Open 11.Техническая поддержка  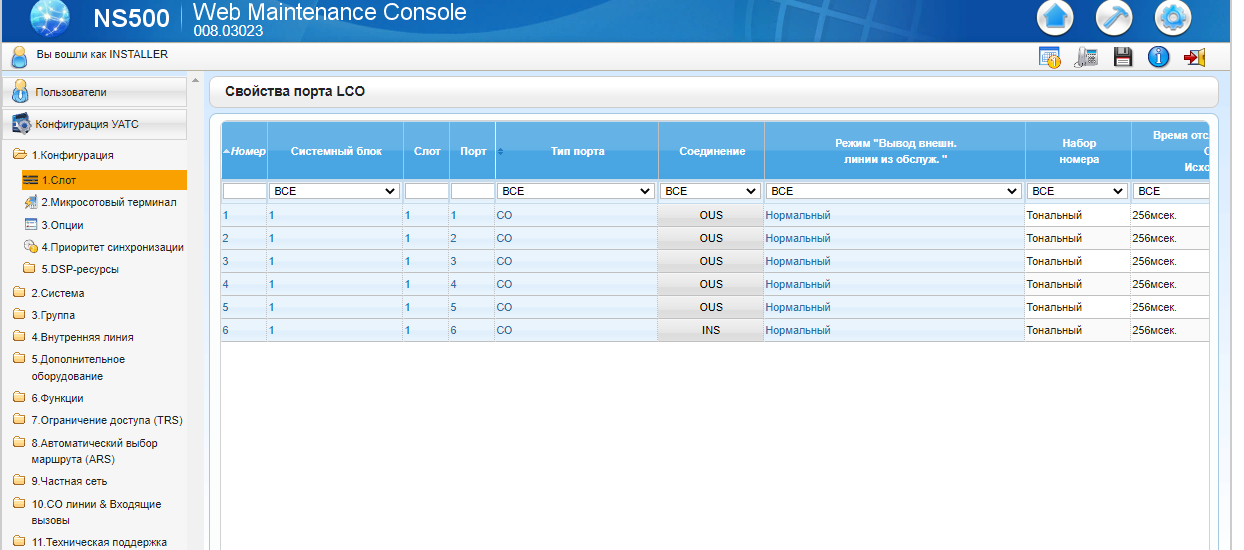point(99,542)
